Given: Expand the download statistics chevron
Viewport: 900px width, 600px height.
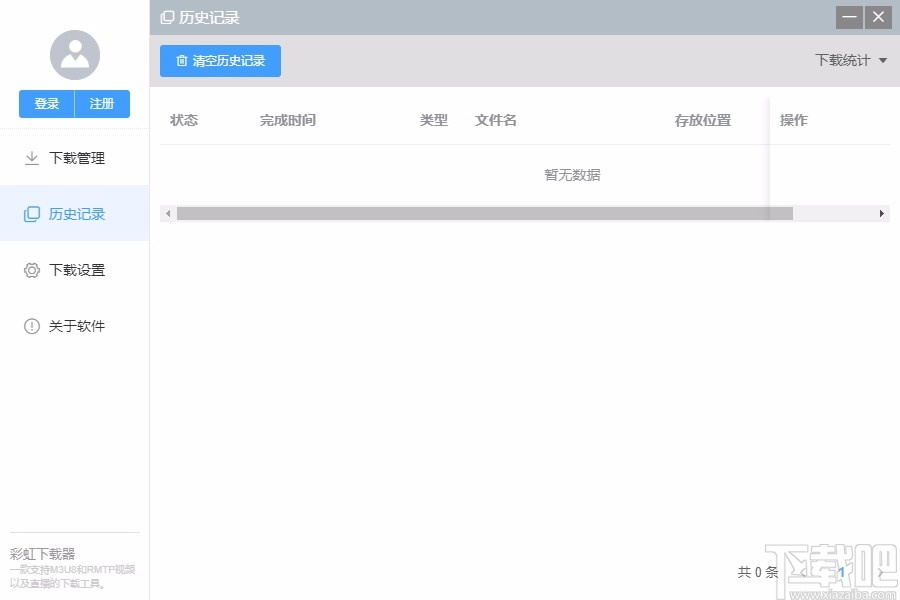Looking at the screenshot, I should [x=882, y=60].
